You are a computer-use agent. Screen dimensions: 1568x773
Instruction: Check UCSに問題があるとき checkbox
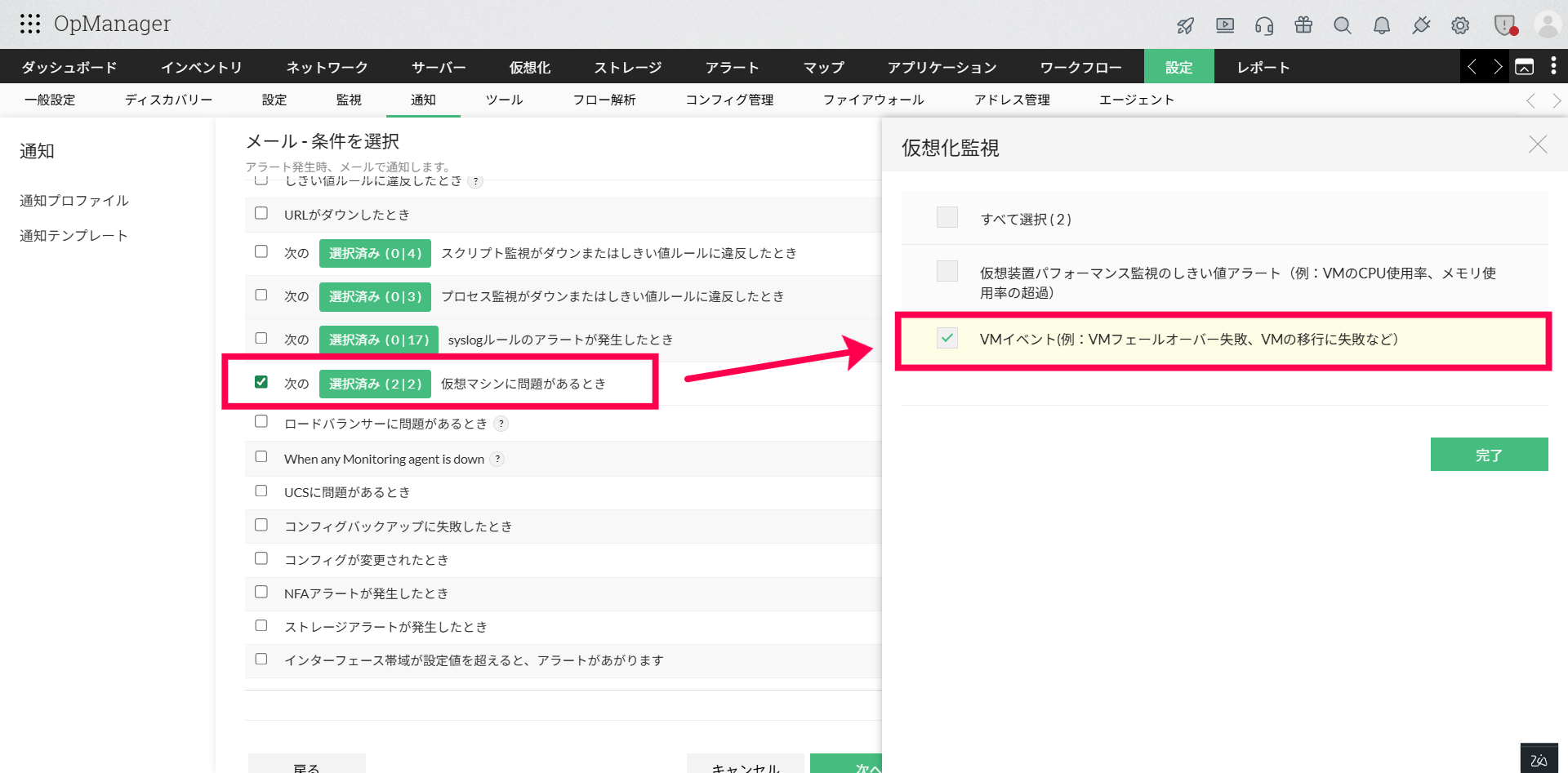click(x=261, y=491)
